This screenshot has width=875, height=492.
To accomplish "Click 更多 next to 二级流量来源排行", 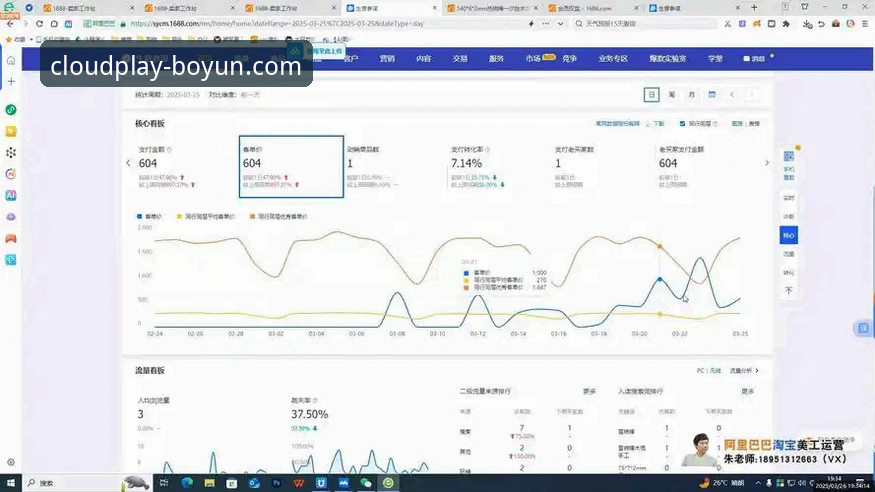I will [x=589, y=392].
